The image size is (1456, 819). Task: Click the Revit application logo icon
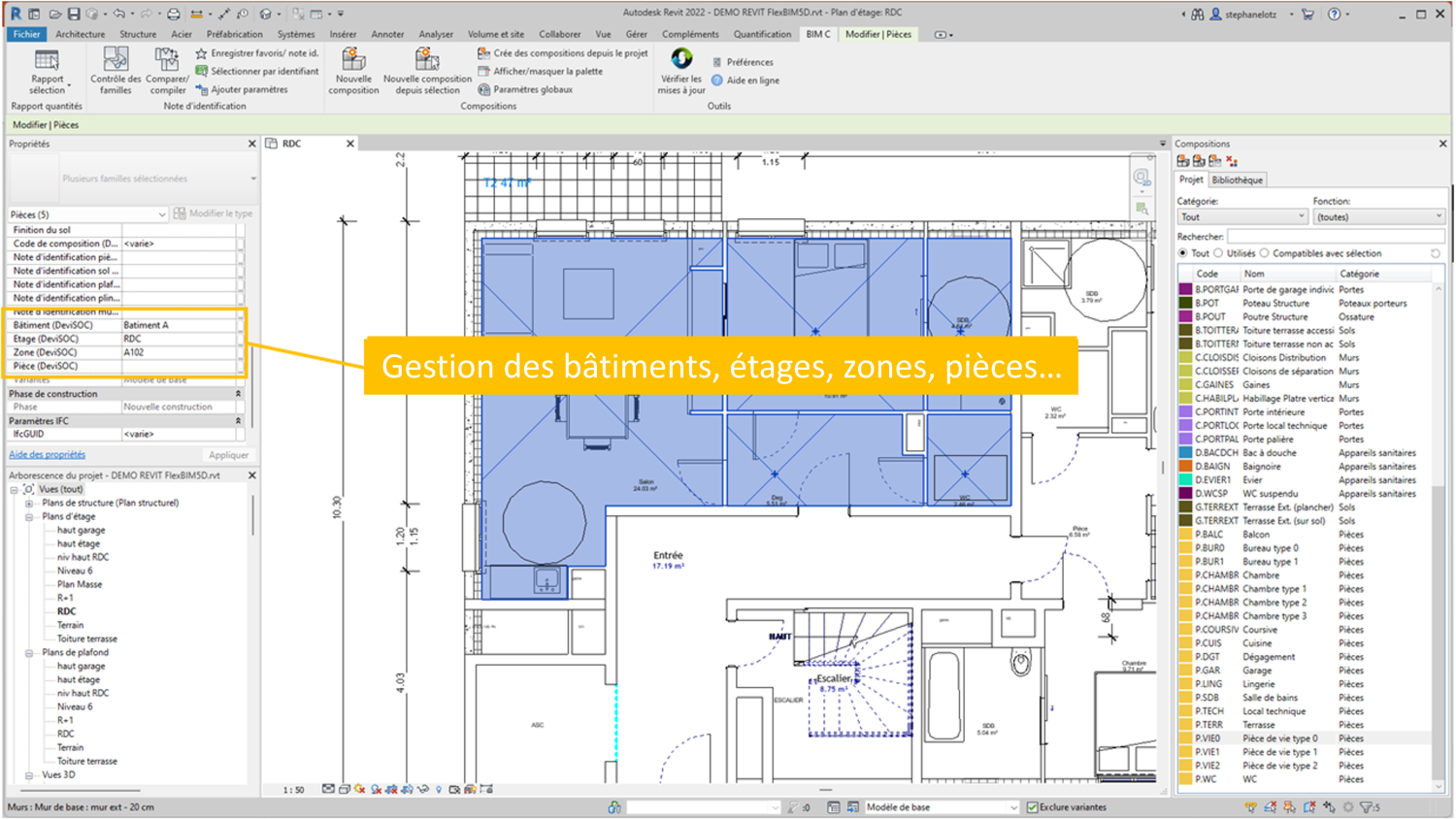(x=15, y=14)
